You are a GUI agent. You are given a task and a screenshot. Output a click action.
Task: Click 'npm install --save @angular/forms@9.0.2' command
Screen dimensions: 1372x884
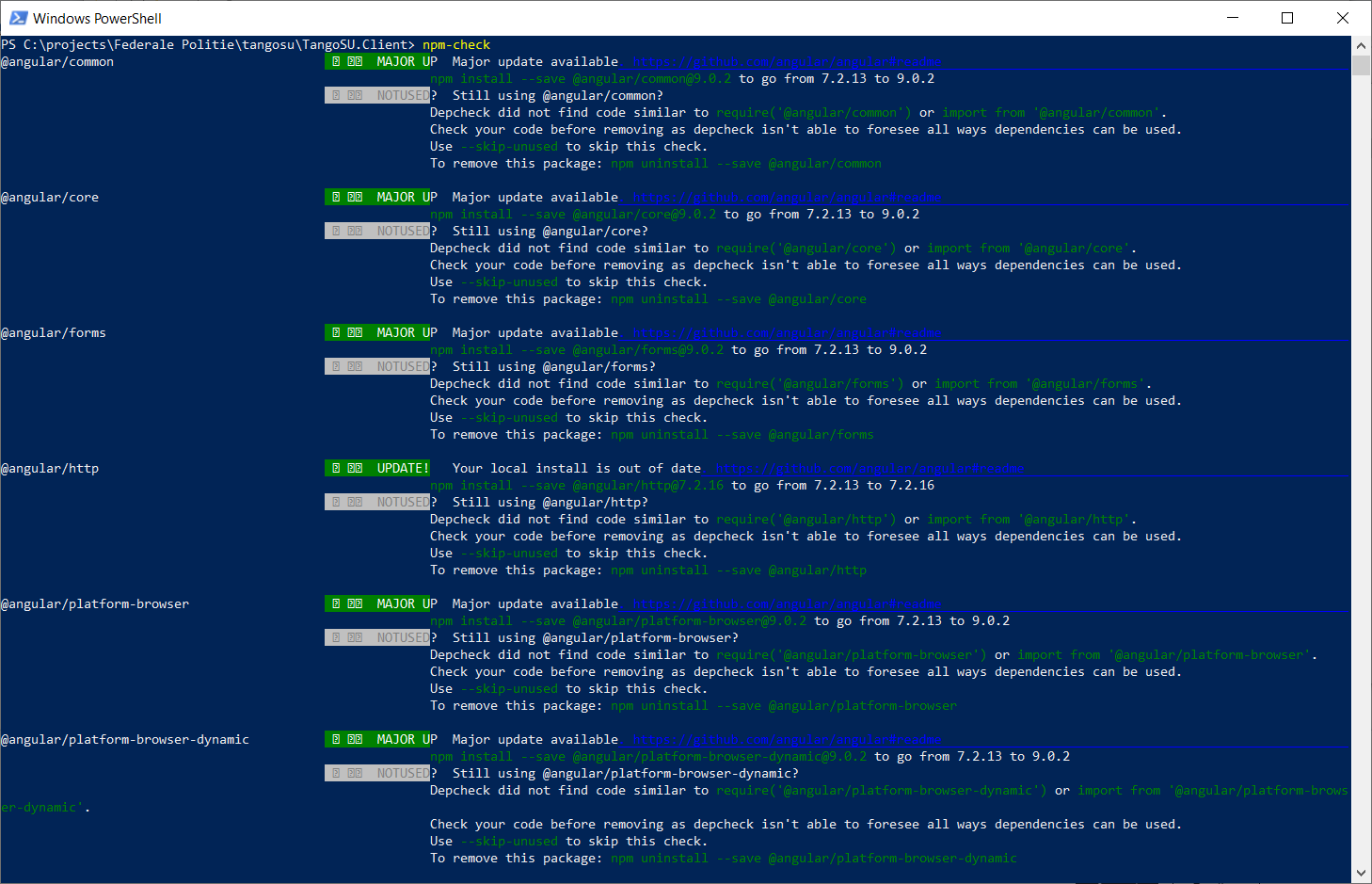[577, 349]
